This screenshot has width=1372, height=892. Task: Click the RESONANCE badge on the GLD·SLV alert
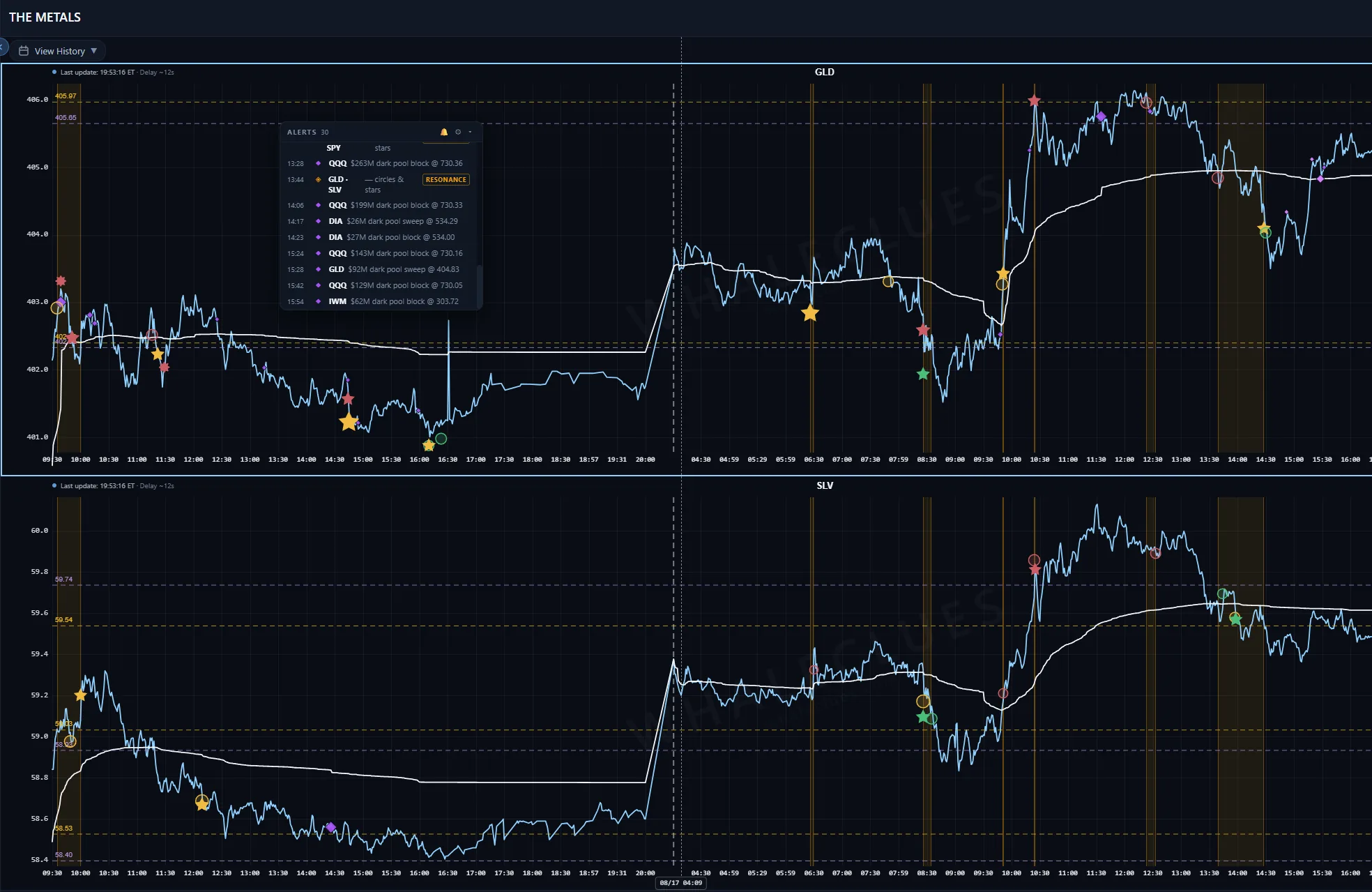[446, 180]
